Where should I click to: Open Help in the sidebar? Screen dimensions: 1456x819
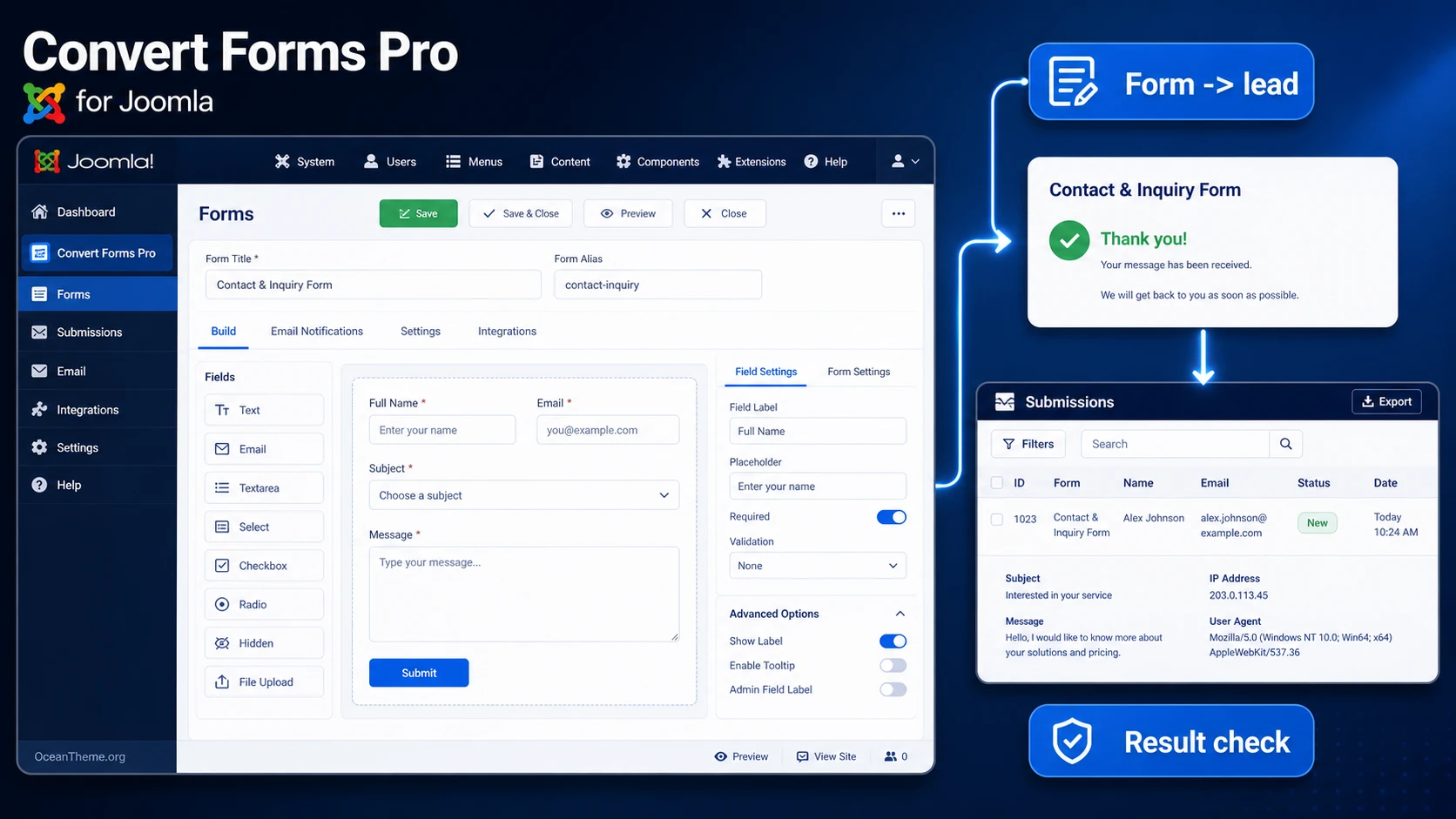pyautogui.click(x=97, y=486)
